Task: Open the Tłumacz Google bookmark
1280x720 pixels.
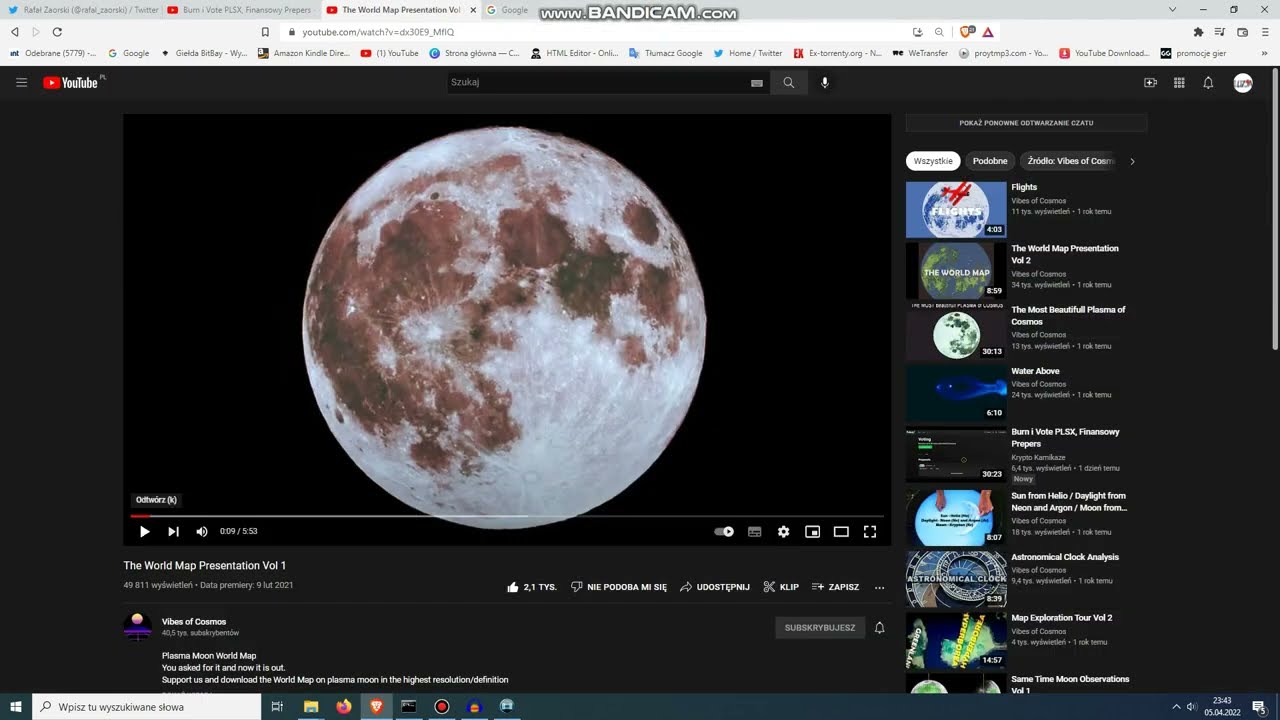Action: click(x=665, y=53)
